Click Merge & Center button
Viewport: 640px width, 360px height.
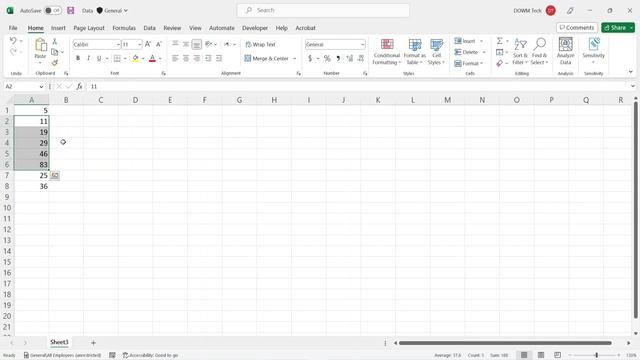pyautogui.click(x=267, y=58)
